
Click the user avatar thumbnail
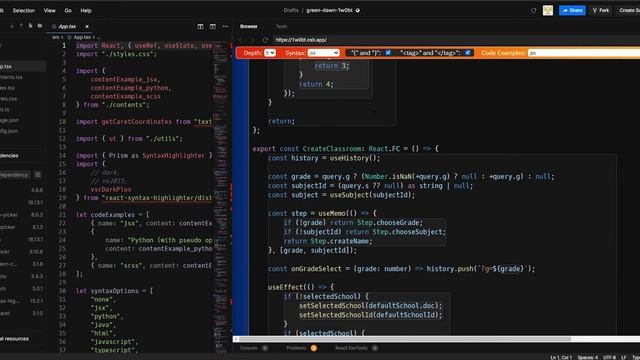548,11
